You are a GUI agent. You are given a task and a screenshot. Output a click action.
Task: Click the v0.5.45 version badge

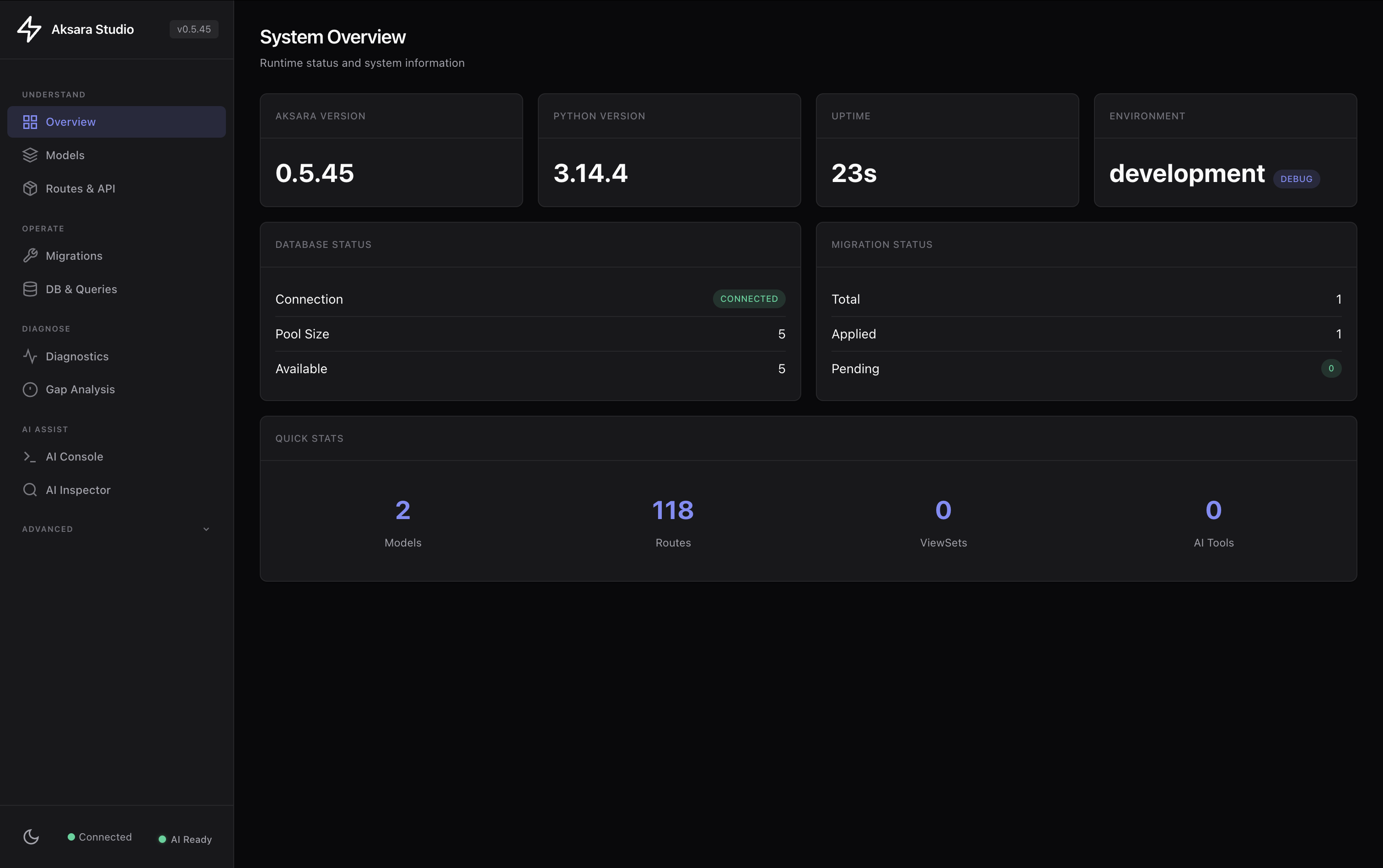click(194, 29)
